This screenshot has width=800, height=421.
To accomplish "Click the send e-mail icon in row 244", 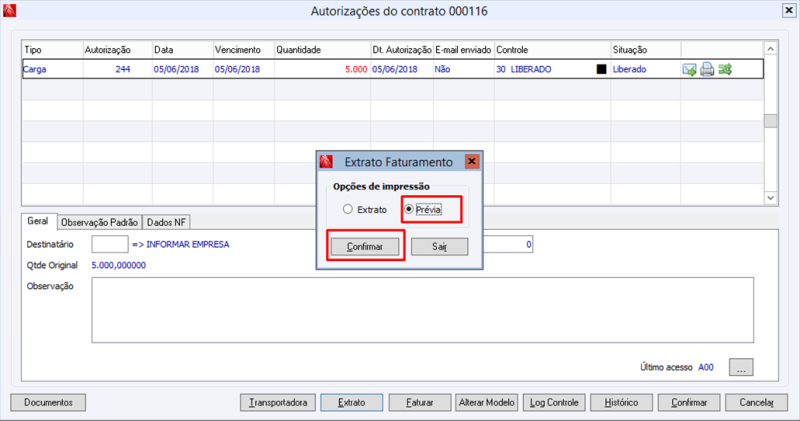I will click(689, 69).
